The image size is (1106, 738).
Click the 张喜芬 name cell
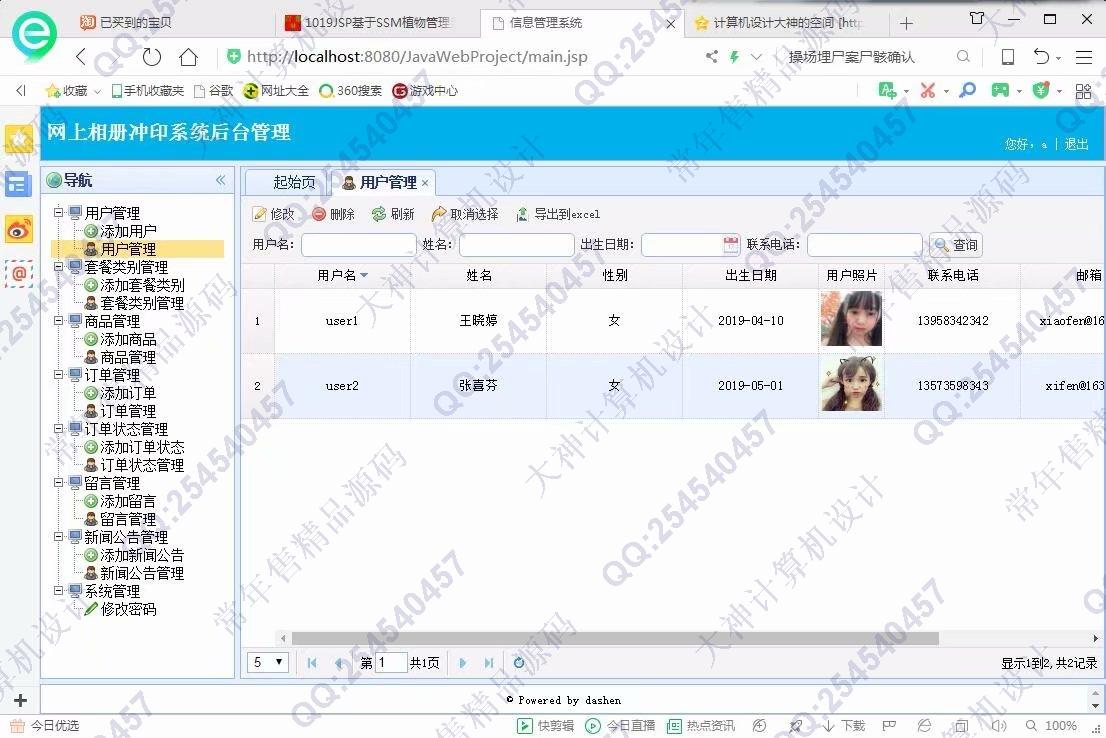tap(478, 386)
